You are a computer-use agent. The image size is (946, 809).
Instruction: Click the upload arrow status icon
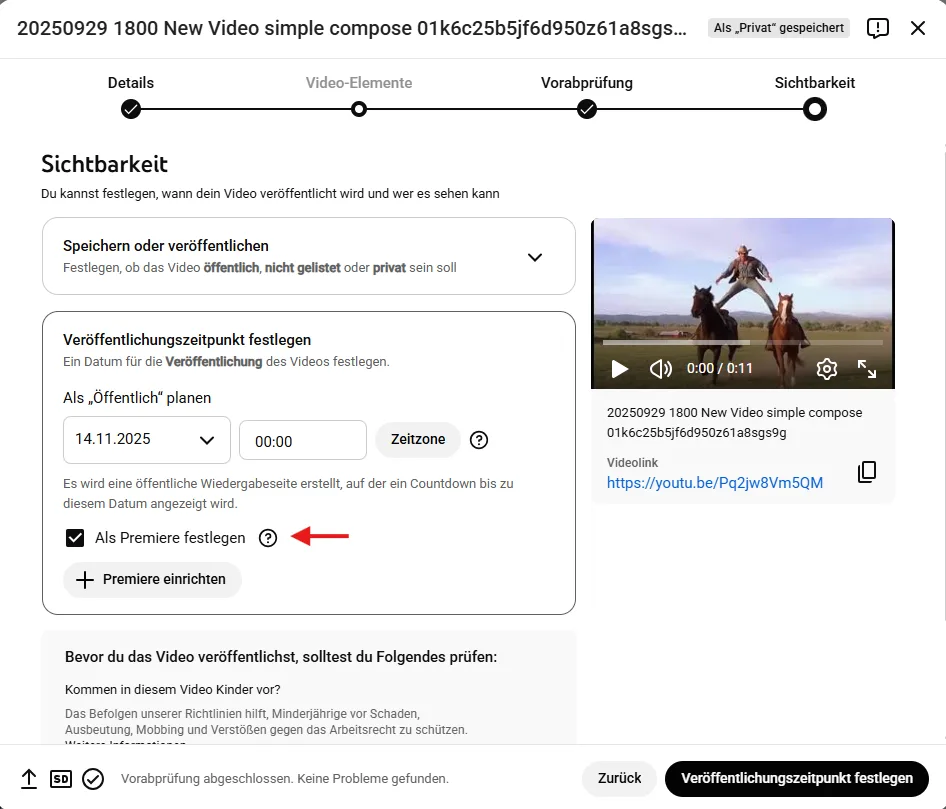(x=28, y=778)
